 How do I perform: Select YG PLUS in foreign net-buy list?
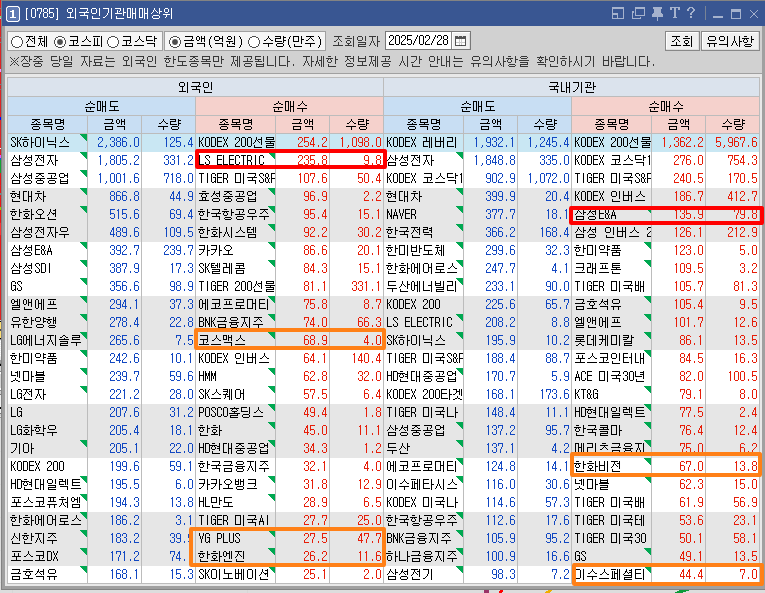coord(219,538)
